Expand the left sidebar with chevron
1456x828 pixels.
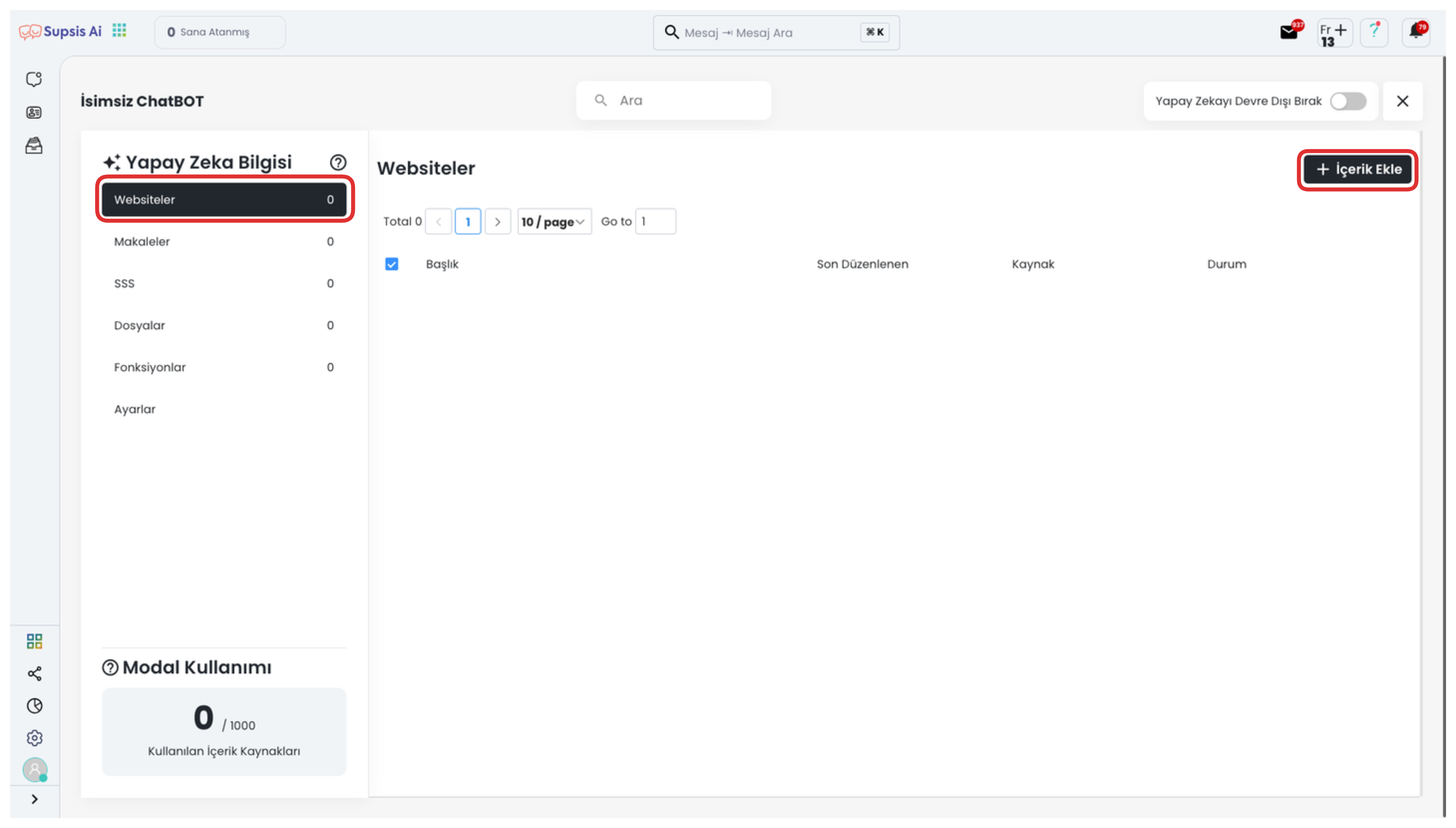click(x=35, y=799)
